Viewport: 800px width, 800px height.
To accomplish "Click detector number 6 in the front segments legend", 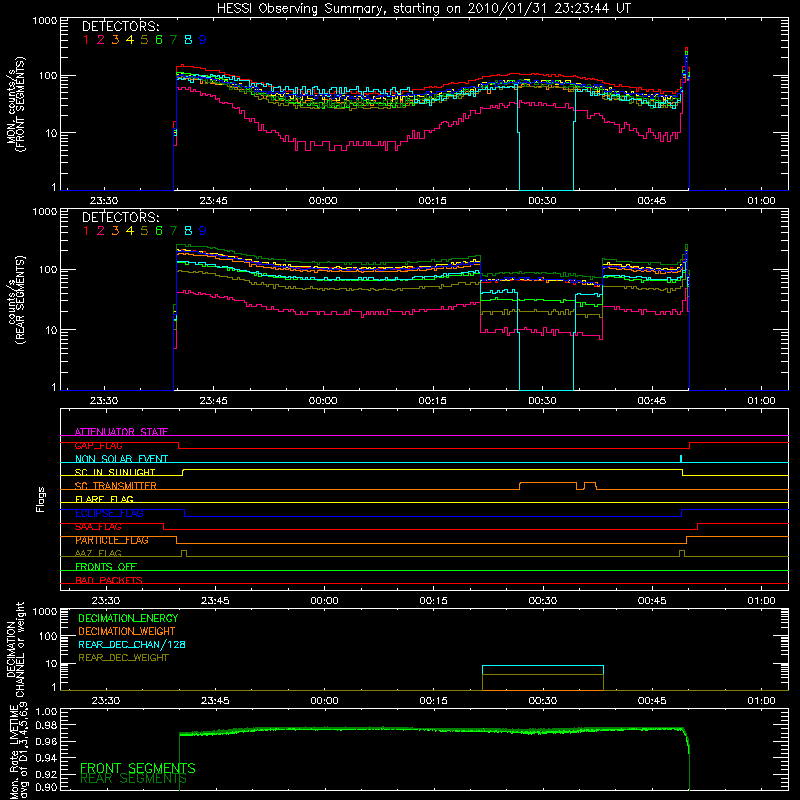I will [159, 40].
